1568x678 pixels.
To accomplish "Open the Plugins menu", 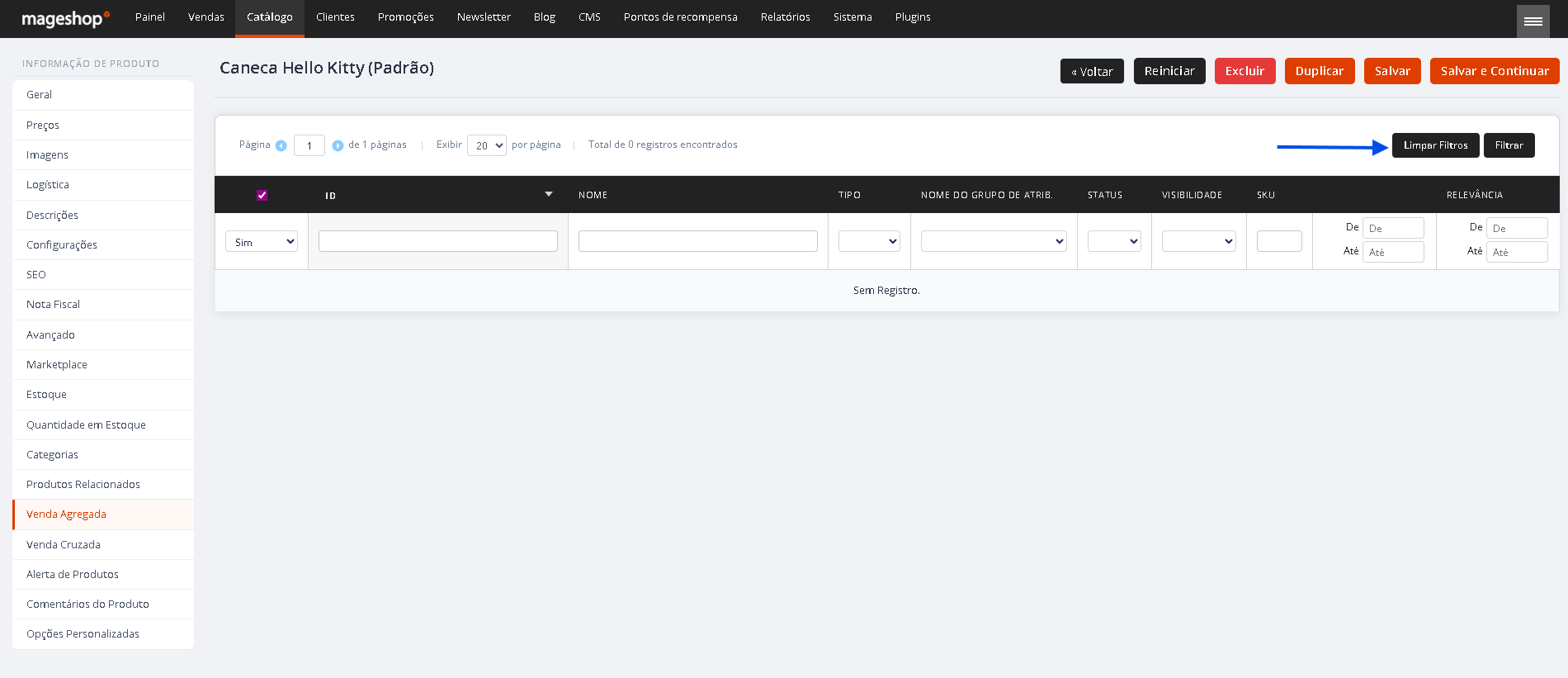I will 913,17.
